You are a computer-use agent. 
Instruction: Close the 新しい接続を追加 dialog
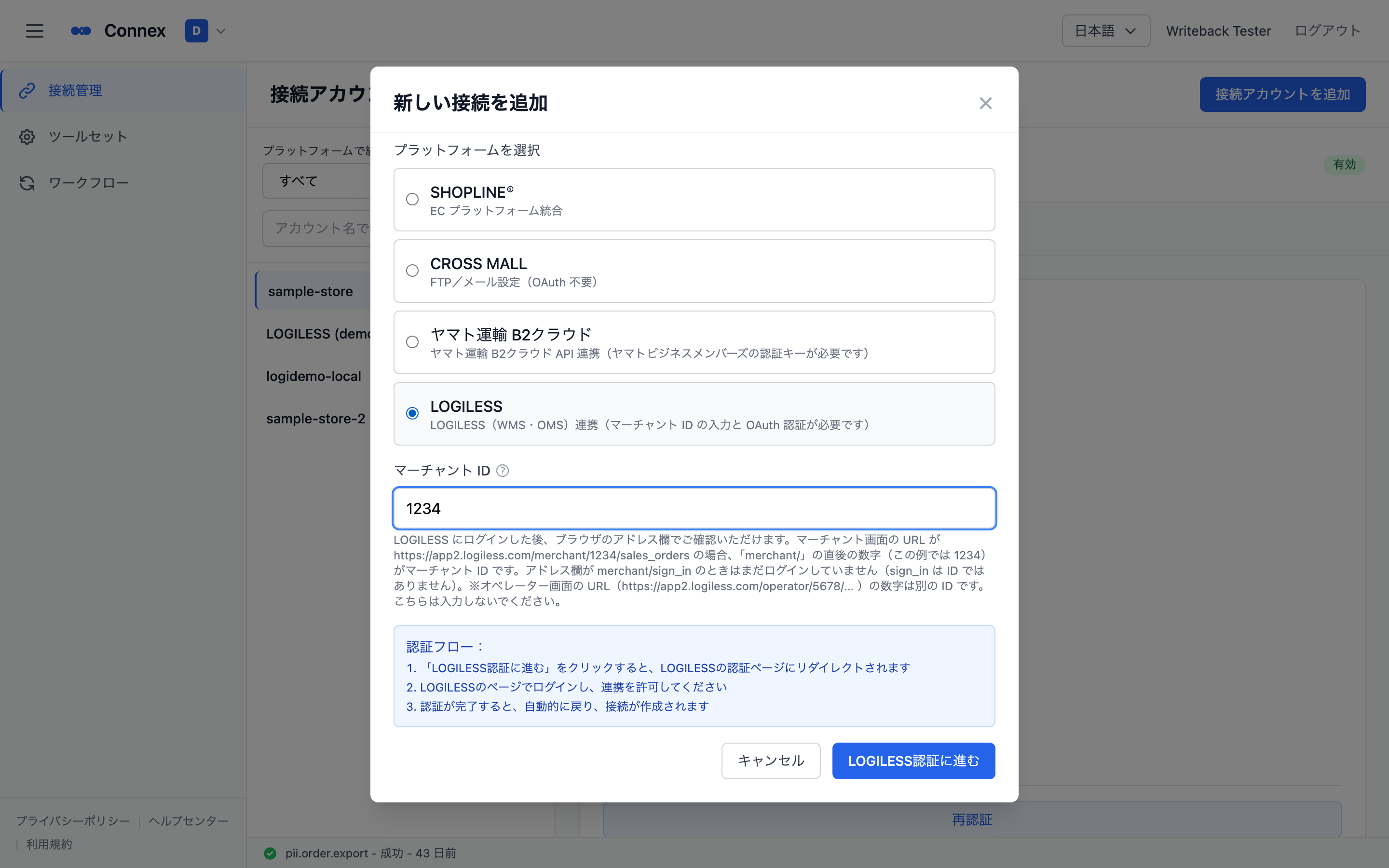pyautogui.click(x=985, y=103)
